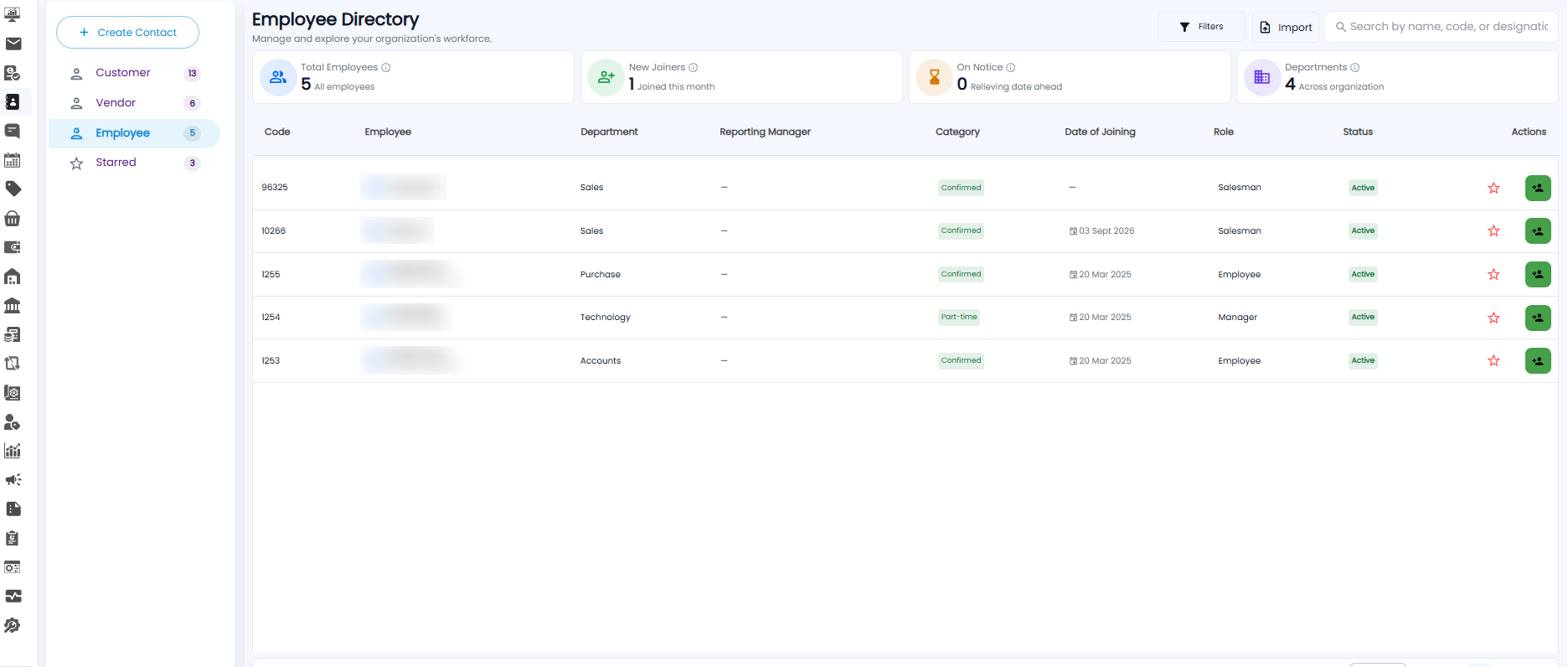Select Customer in contacts menu
This screenshot has height=667, width=1568.
tap(134, 73)
